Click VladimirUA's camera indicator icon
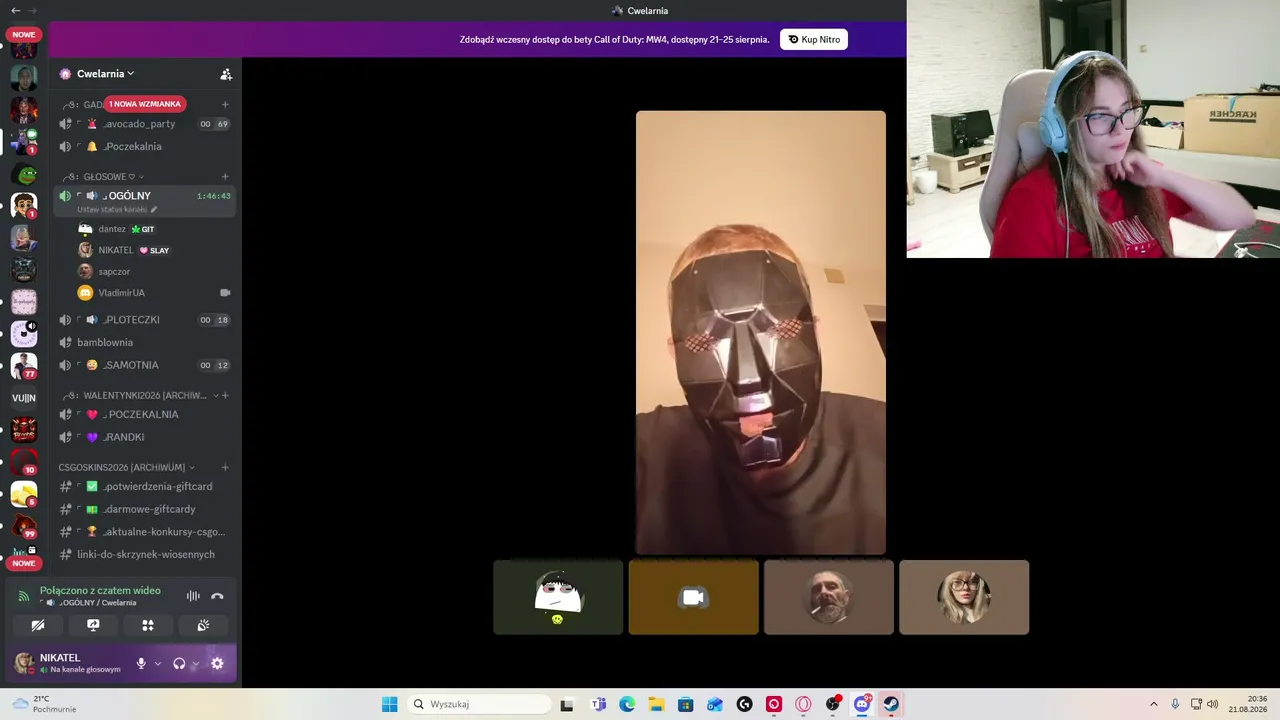Screen dimensions: 1280x720 point(225,293)
